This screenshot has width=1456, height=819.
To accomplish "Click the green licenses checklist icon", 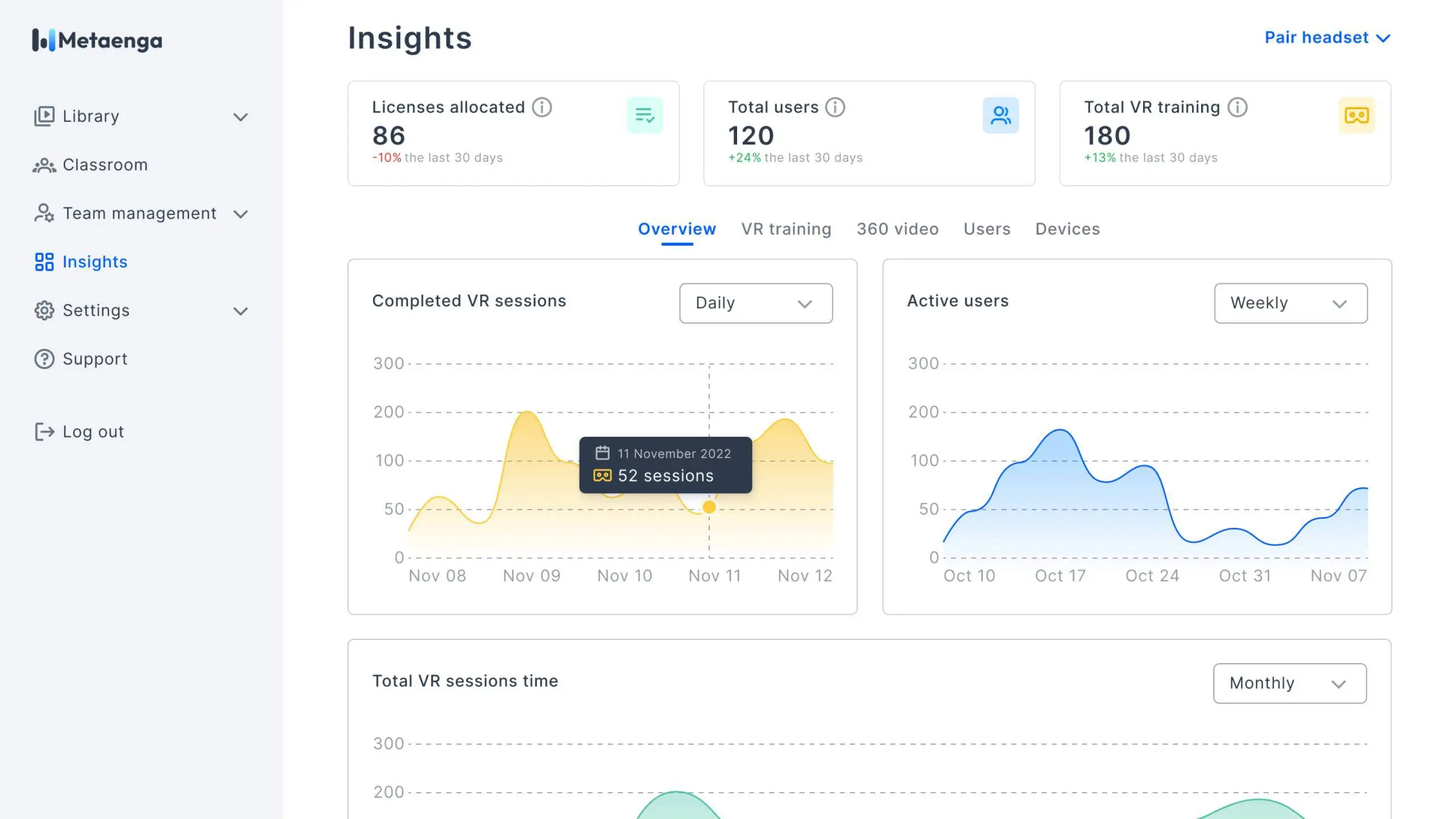I will [645, 115].
